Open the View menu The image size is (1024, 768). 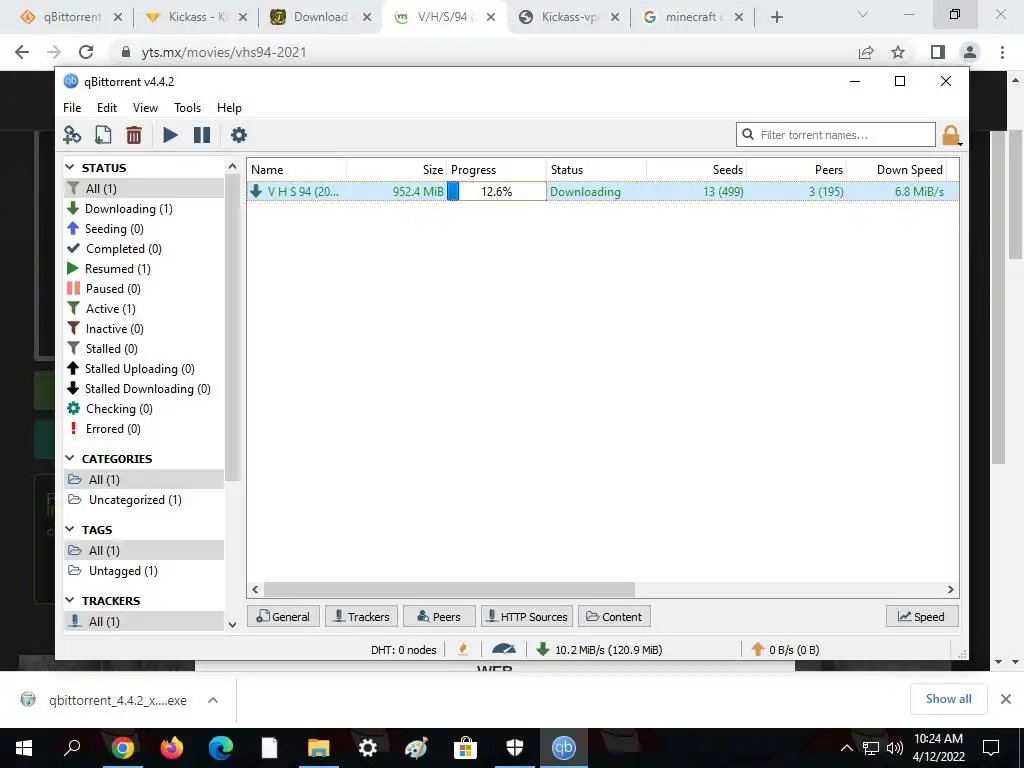coord(145,108)
